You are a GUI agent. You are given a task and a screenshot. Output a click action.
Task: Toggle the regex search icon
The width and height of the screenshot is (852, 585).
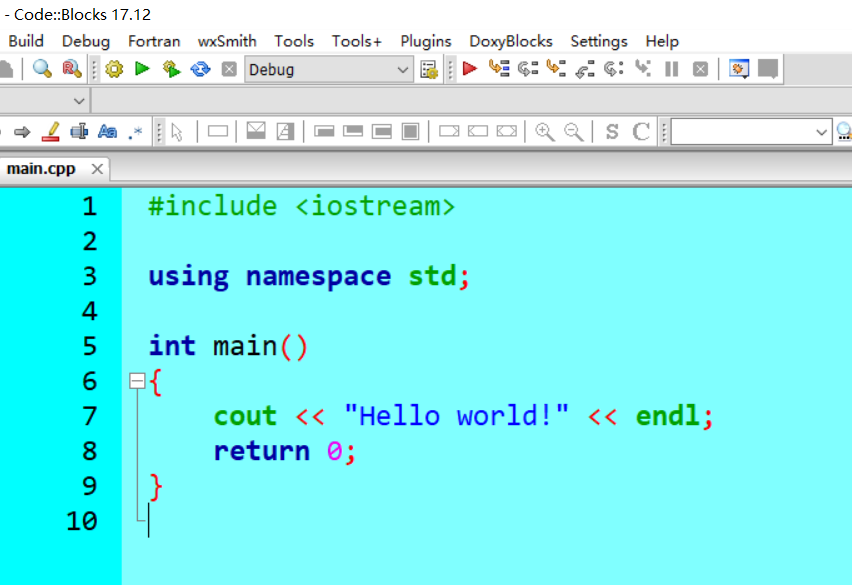coord(136,132)
